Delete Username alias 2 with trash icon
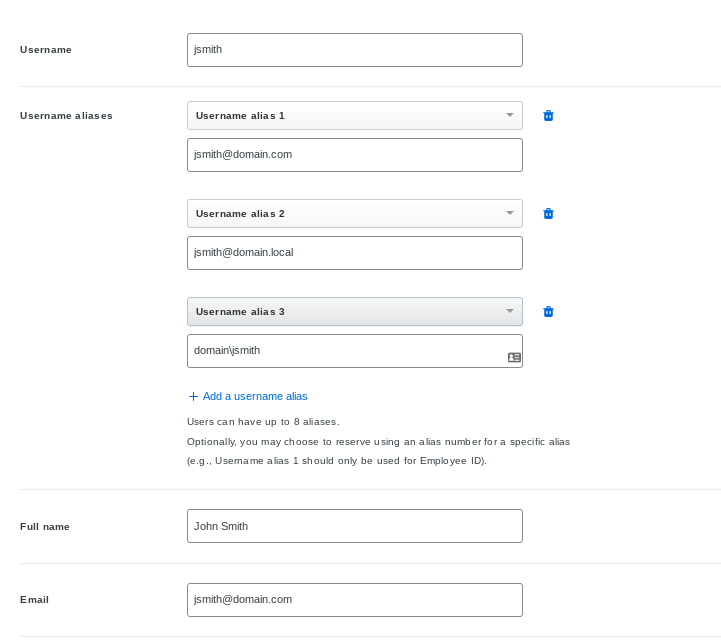Image resolution: width=721 pixels, height=643 pixels. pyautogui.click(x=548, y=214)
